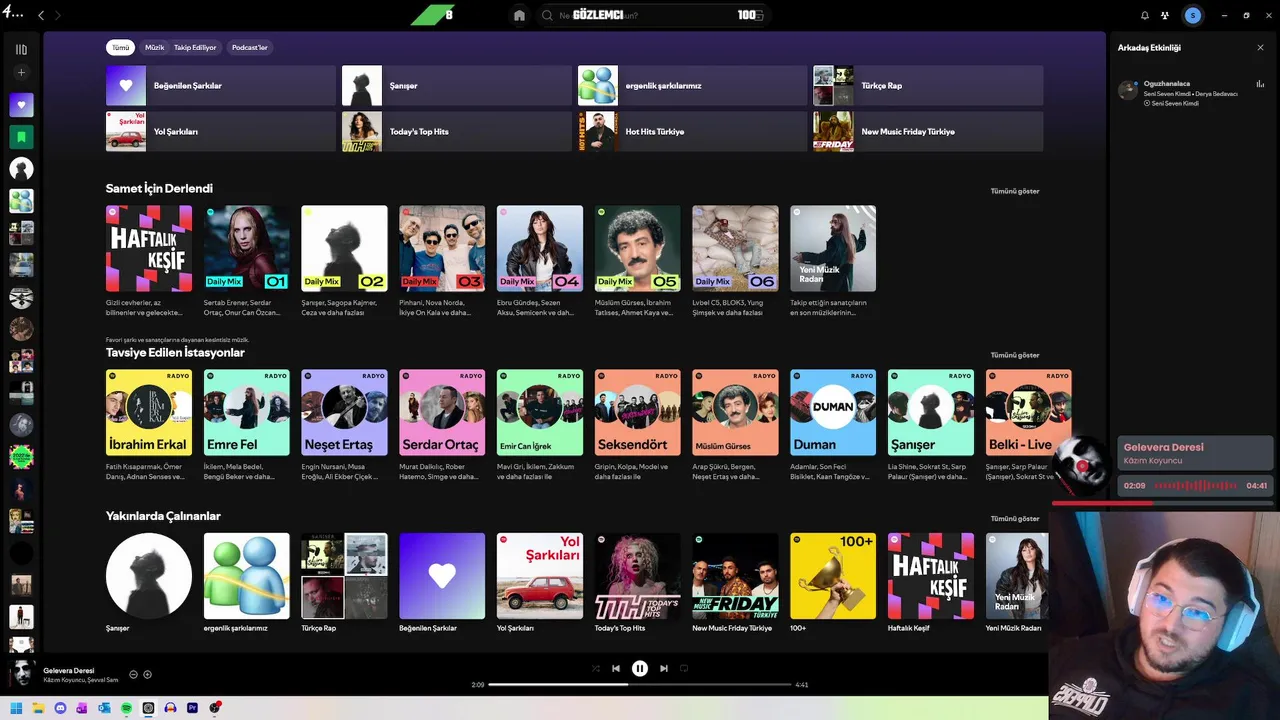Open Hot Hits Türkiye shortcut tile
Screen dimensions: 1280x720
[693, 131]
